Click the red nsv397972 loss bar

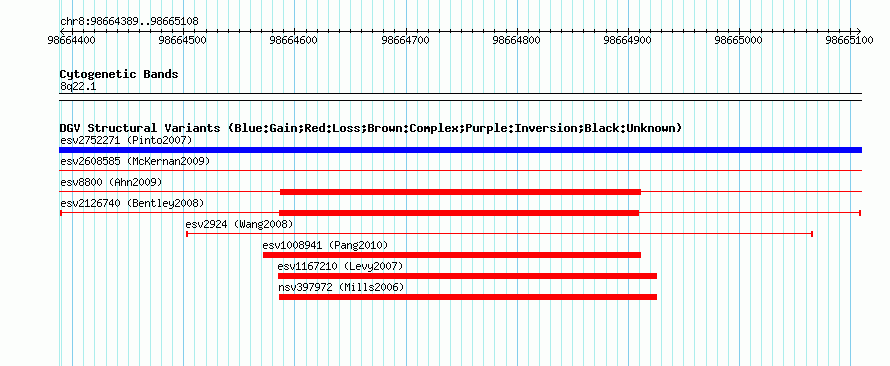(468, 297)
